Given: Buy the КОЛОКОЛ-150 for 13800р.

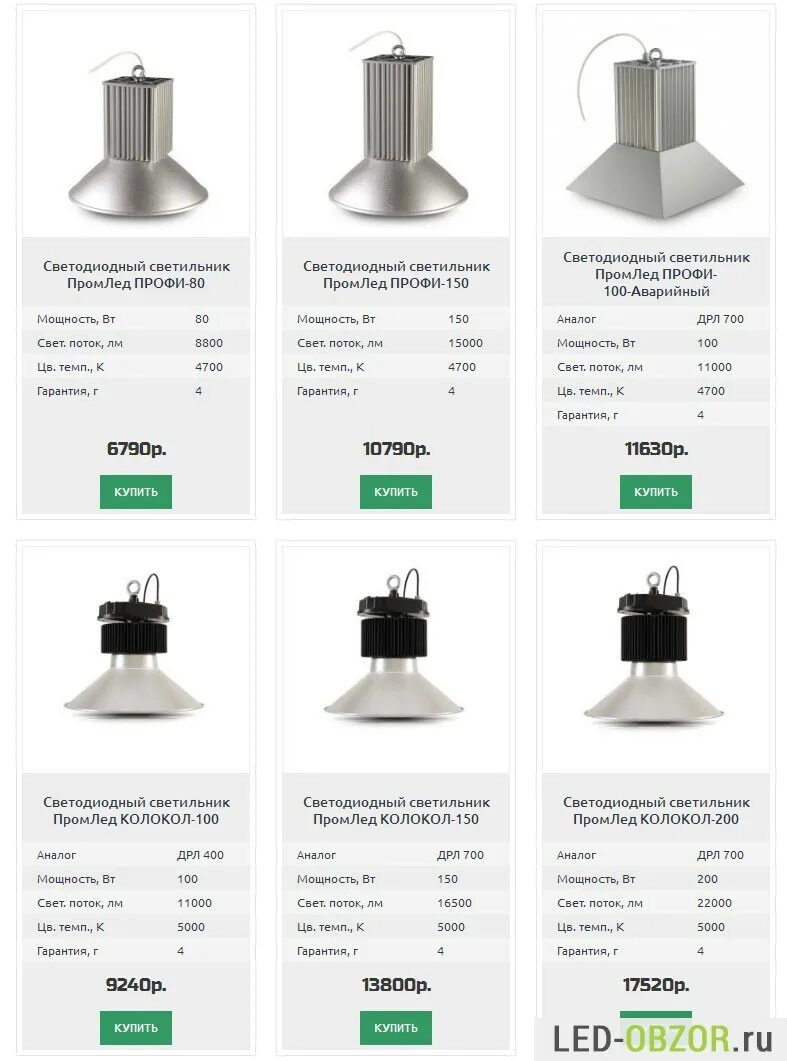Looking at the screenshot, I should 396,1028.
